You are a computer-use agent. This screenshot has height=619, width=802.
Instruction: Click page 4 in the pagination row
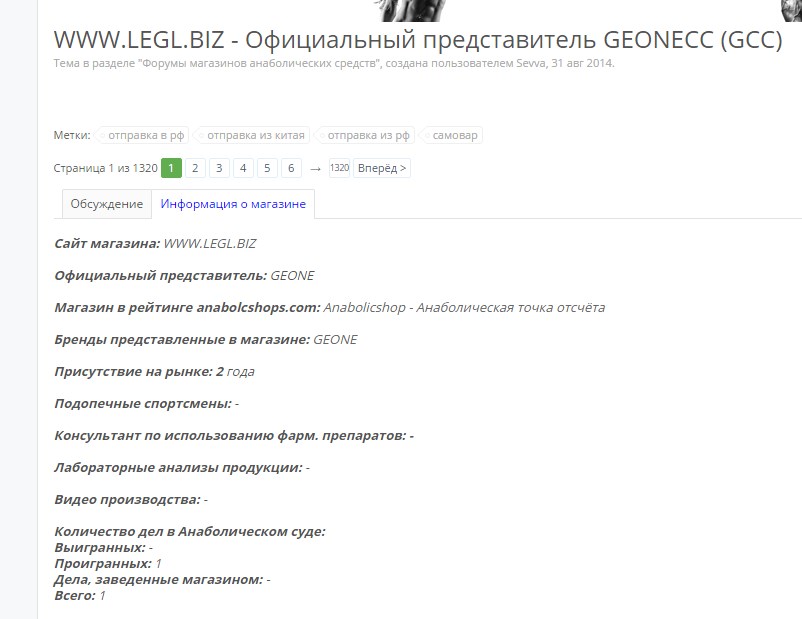(x=242, y=168)
